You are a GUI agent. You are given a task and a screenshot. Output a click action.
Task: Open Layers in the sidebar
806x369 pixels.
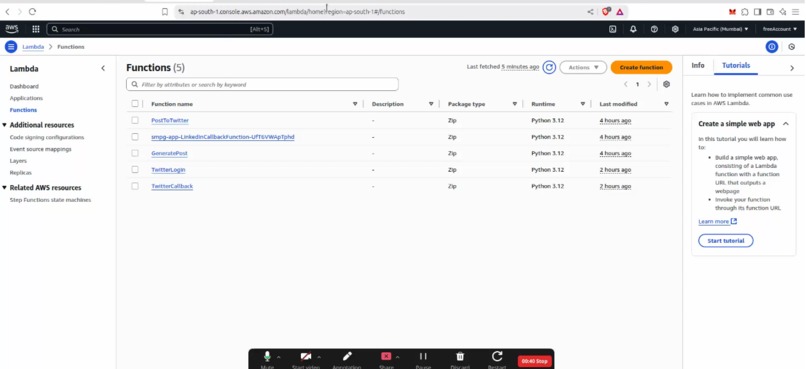[x=18, y=161]
